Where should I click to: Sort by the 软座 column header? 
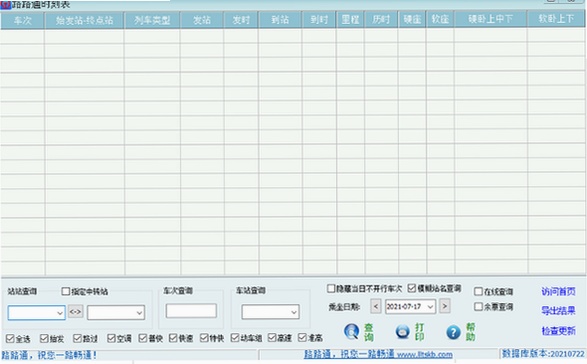440,19
